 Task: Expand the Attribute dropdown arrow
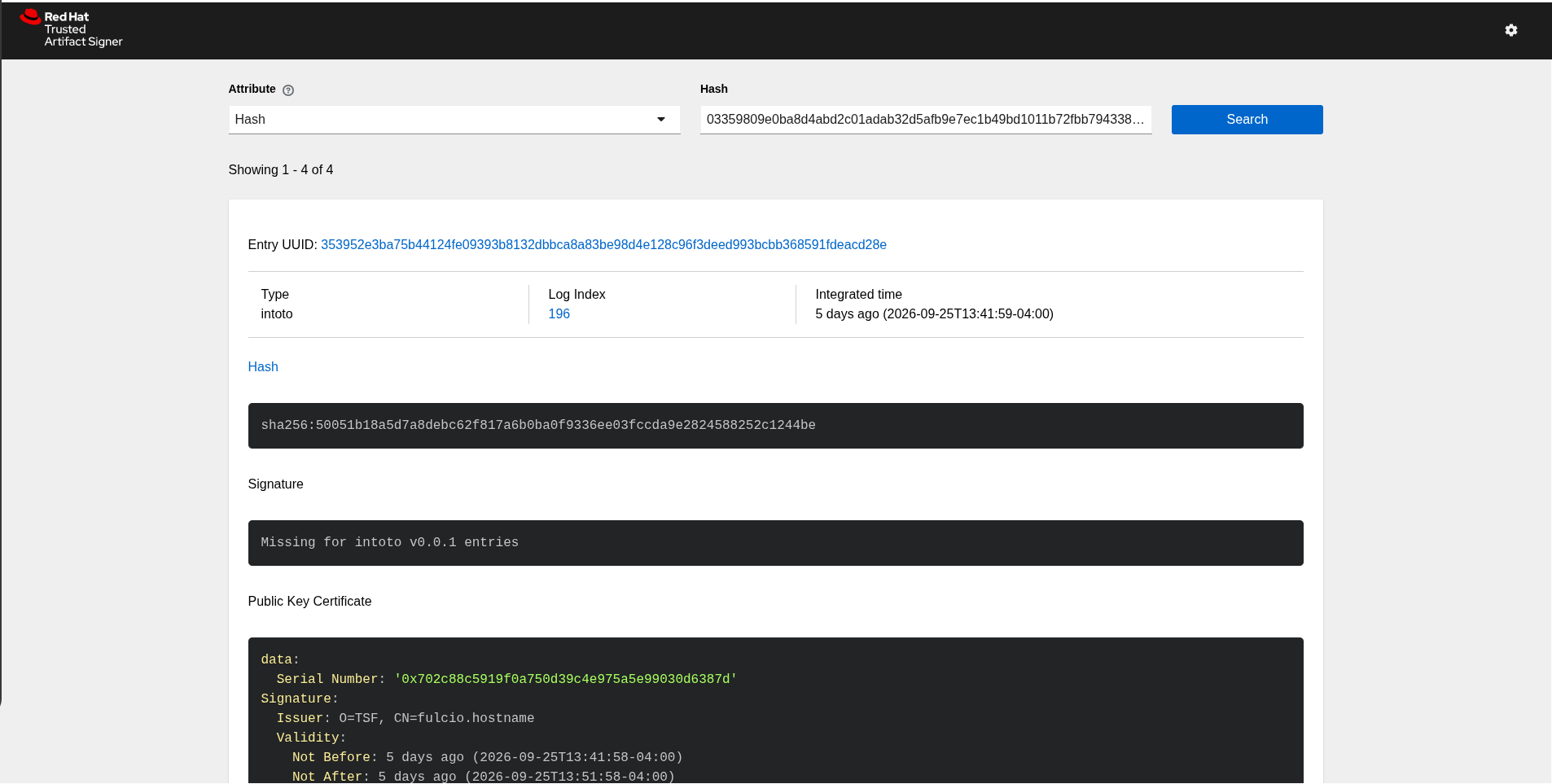[x=661, y=120]
